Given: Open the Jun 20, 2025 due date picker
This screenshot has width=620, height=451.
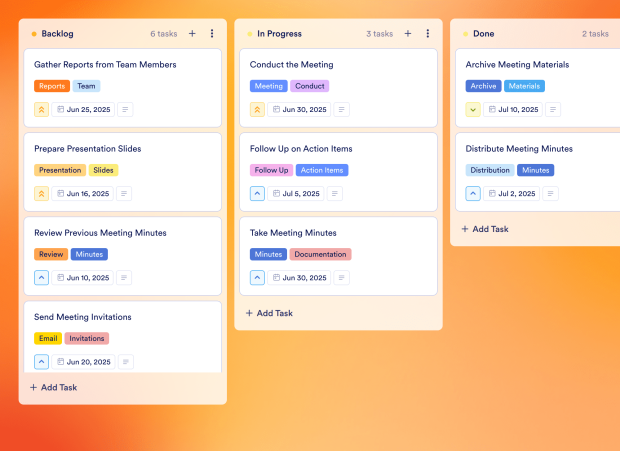Looking at the screenshot, I should [x=83, y=362].
